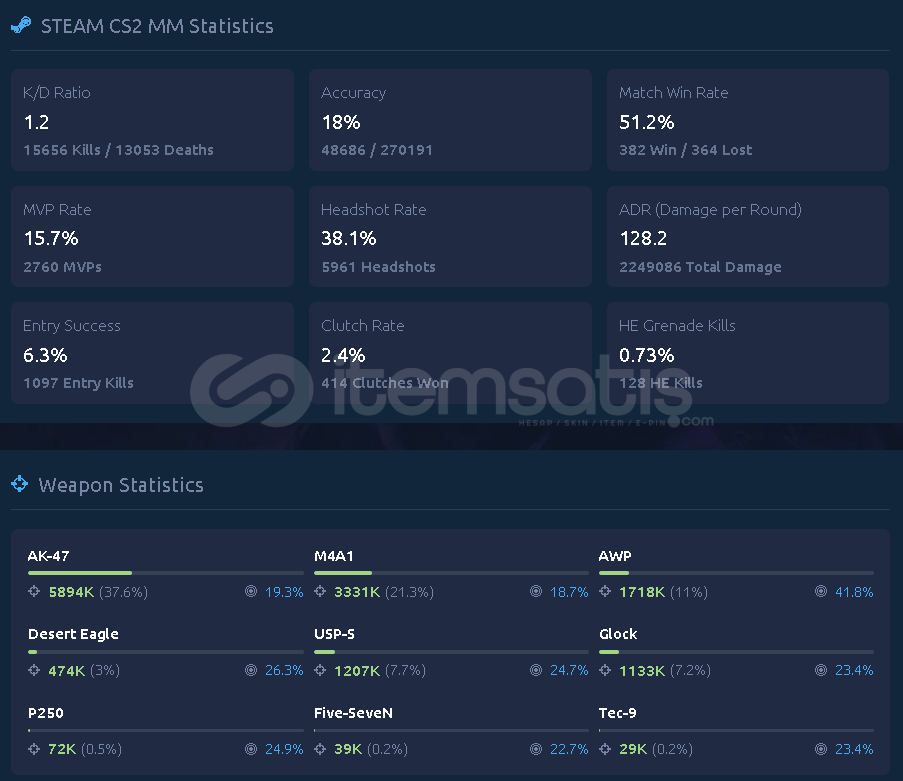This screenshot has height=781, width=903.
Task: Click the kills crosshair icon under USP-S
Action: click(x=320, y=670)
